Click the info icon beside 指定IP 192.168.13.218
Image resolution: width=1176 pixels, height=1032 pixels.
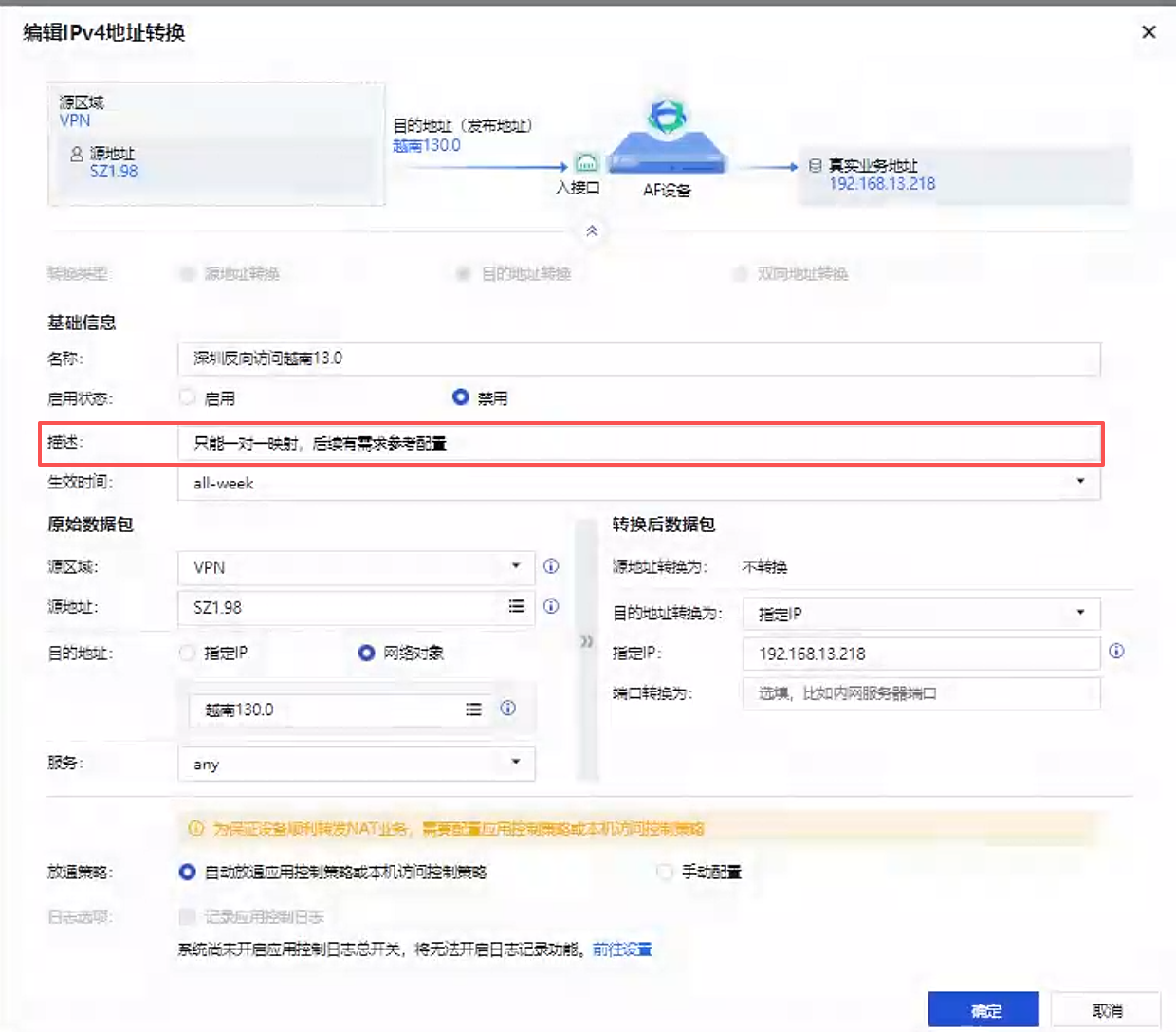click(x=1116, y=651)
